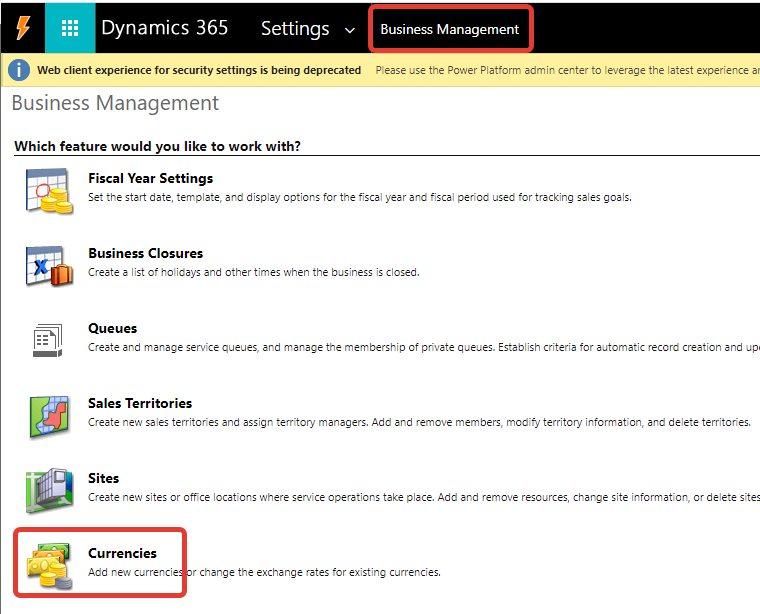
Task: Click the Queues description text
Action: [x=424, y=347]
